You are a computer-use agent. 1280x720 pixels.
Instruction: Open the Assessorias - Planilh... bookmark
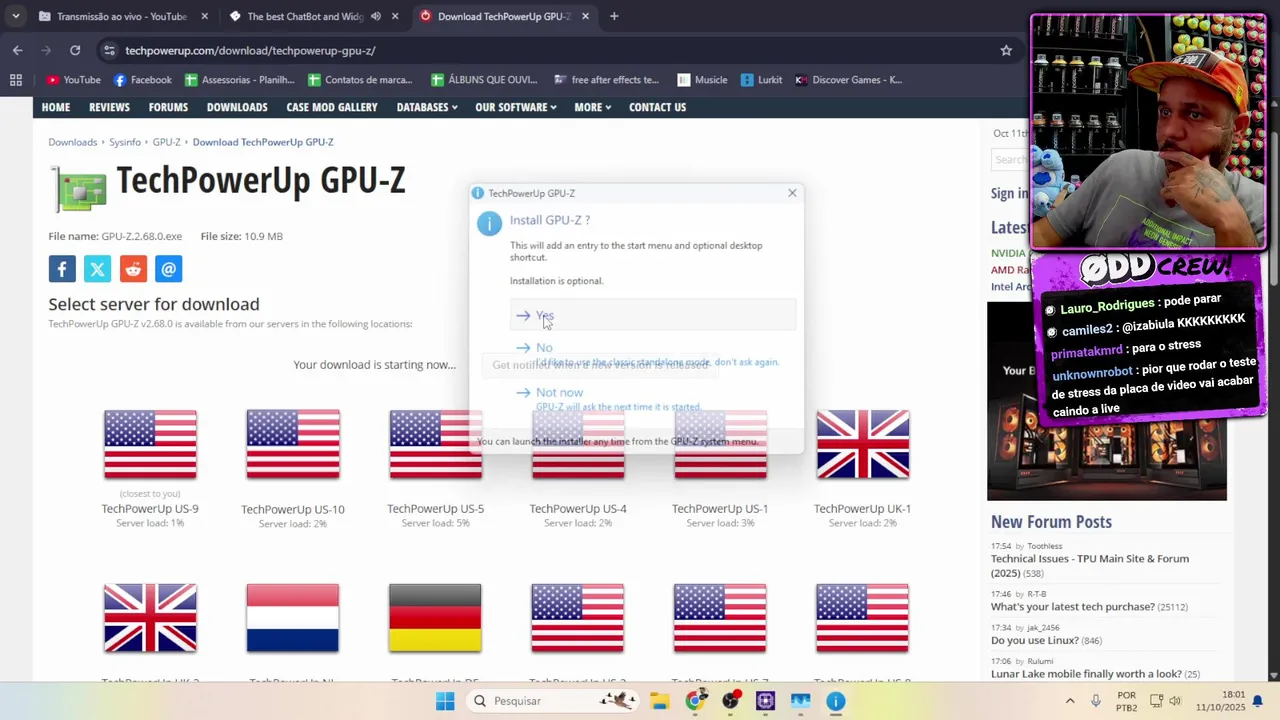click(239, 80)
